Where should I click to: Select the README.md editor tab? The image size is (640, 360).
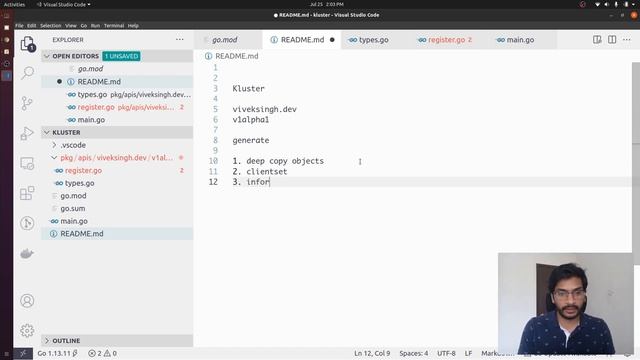coord(302,40)
